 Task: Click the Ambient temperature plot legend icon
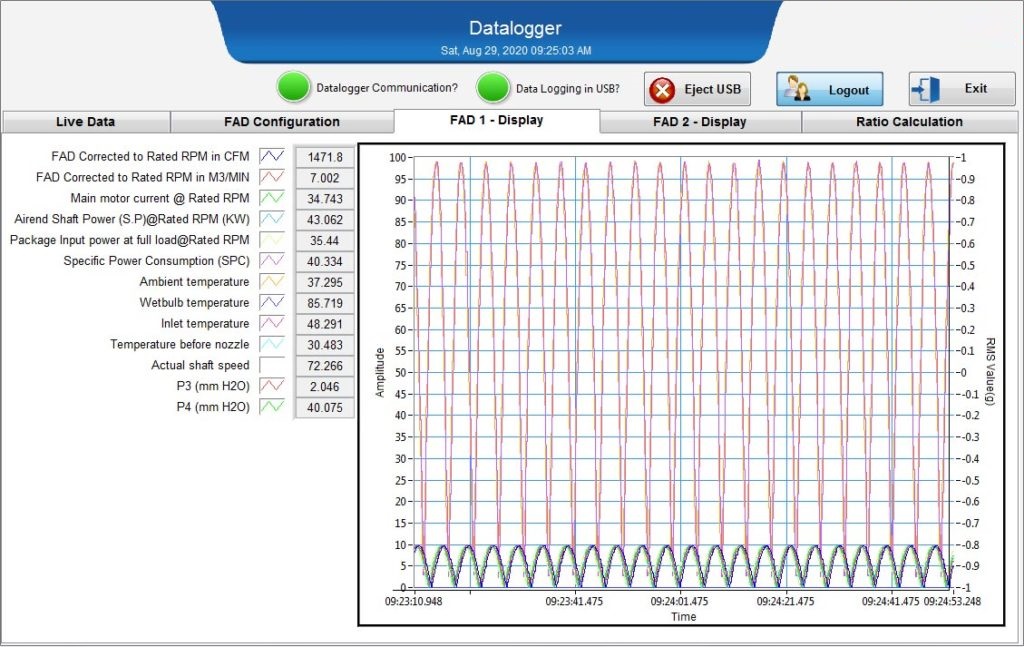(x=272, y=282)
